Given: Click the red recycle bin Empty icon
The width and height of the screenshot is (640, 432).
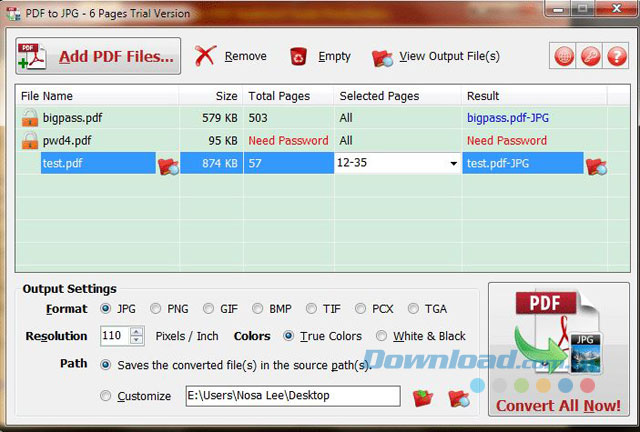Looking at the screenshot, I should pos(298,56).
